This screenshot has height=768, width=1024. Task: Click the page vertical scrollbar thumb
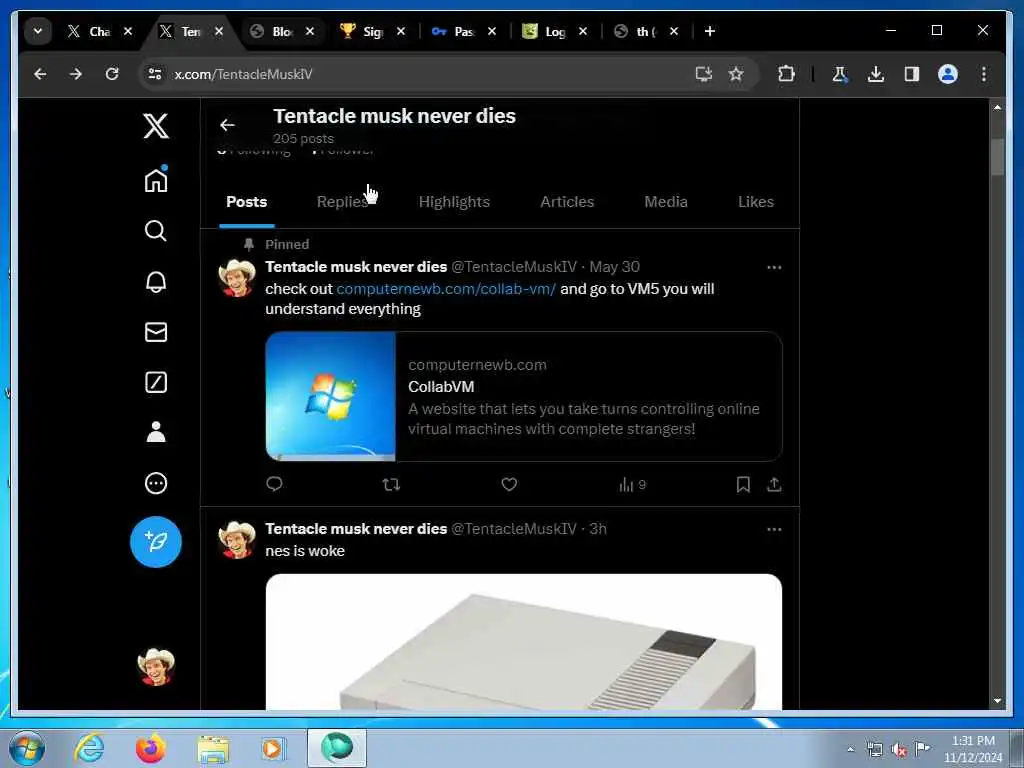[x=997, y=157]
